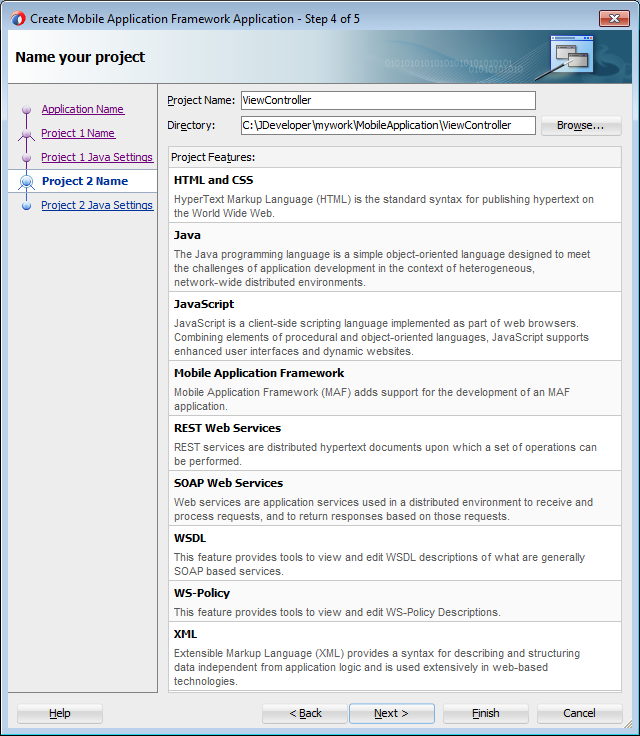The width and height of the screenshot is (640, 736).
Task: Click in the Project Name field
Action: (x=388, y=100)
